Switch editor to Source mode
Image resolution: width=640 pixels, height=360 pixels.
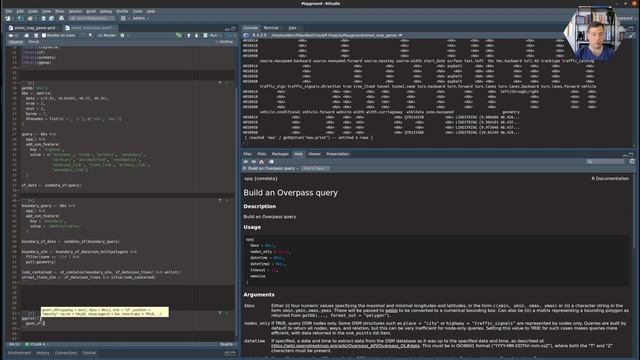point(16,42)
